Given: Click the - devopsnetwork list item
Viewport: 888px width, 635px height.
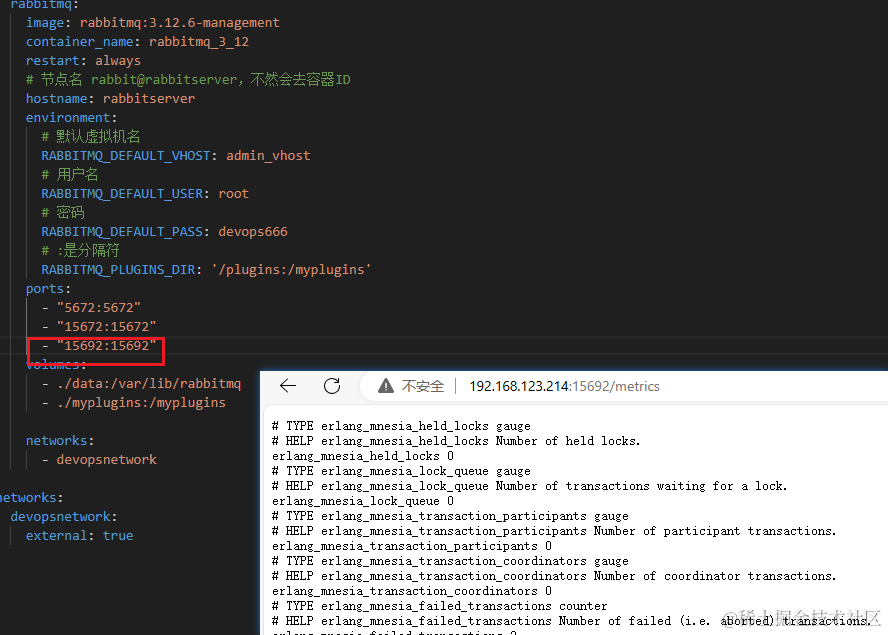Looking at the screenshot, I should 99,459.
